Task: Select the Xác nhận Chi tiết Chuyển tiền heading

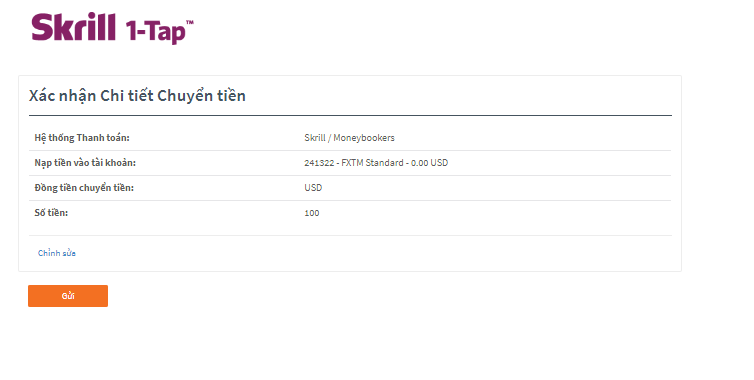Action: [x=138, y=96]
